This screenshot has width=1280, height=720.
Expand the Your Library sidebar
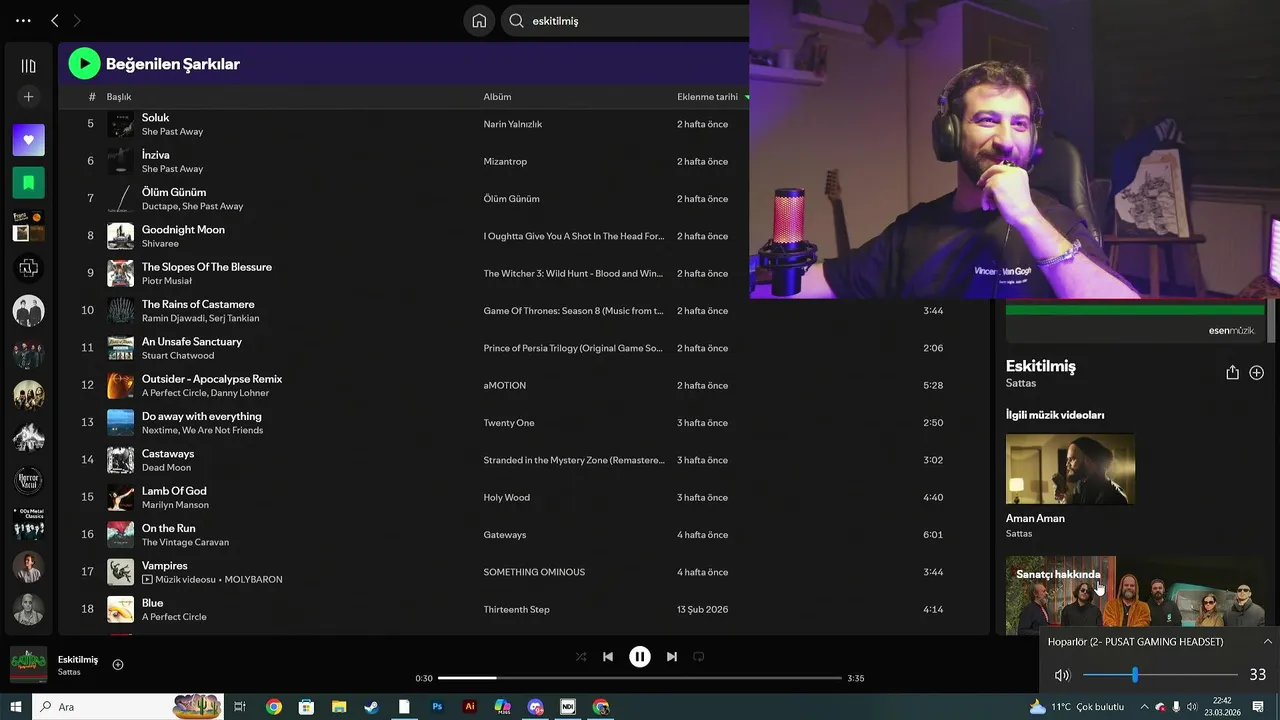28,66
